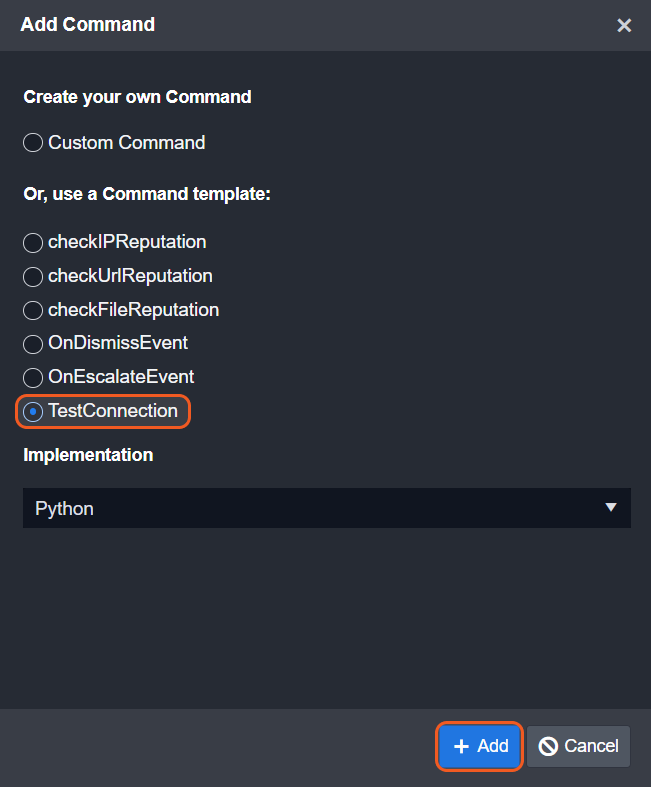
Task: Click the Add Command dialog title
Action: click(x=88, y=25)
